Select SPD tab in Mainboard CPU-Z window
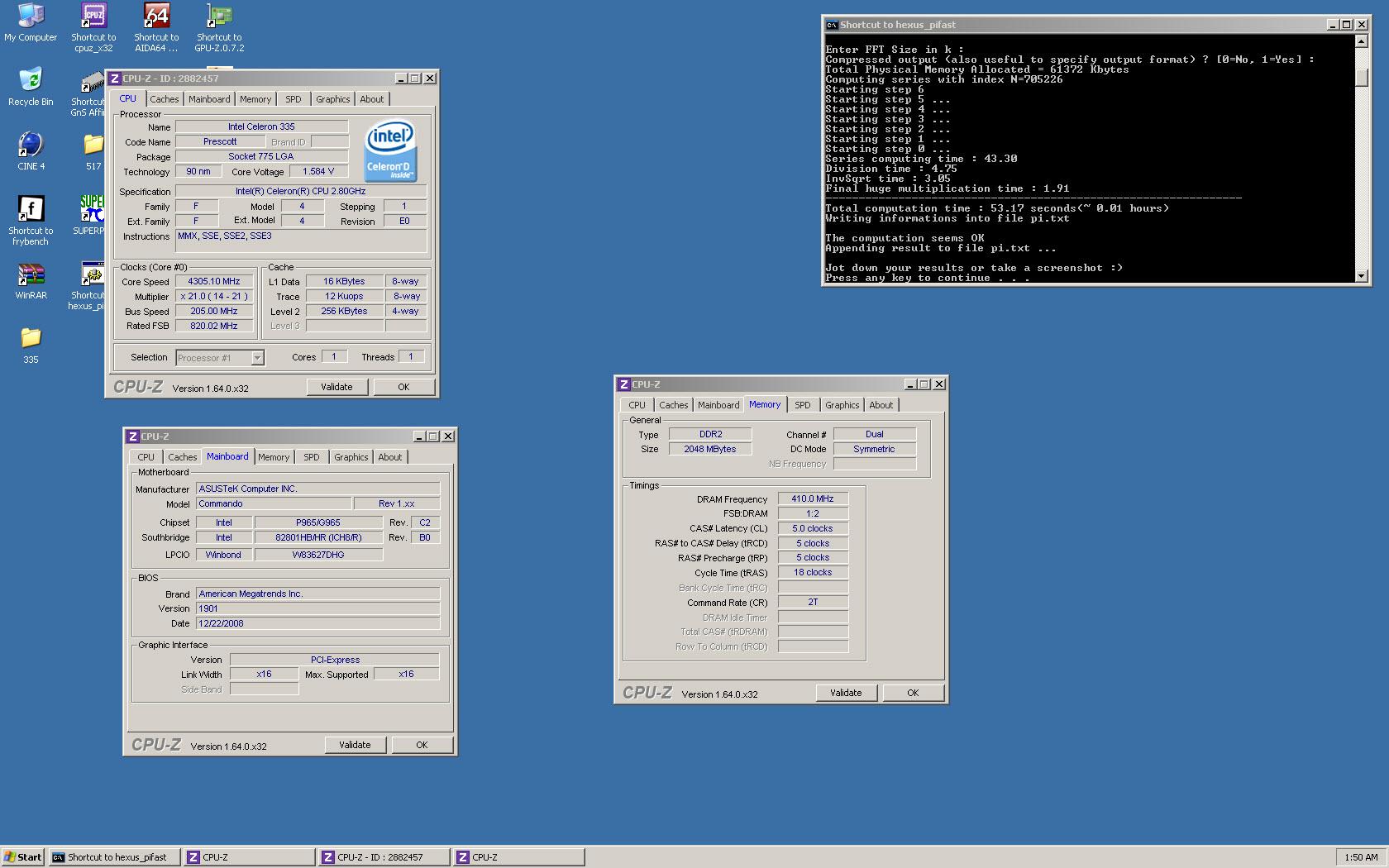 pyautogui.click(x=312, y=457)
